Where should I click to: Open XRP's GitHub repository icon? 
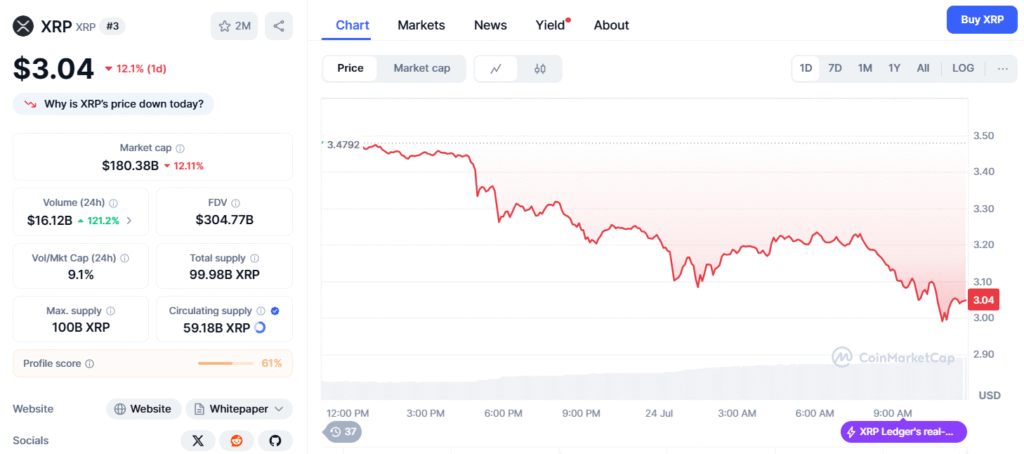(x=275, y=440)
